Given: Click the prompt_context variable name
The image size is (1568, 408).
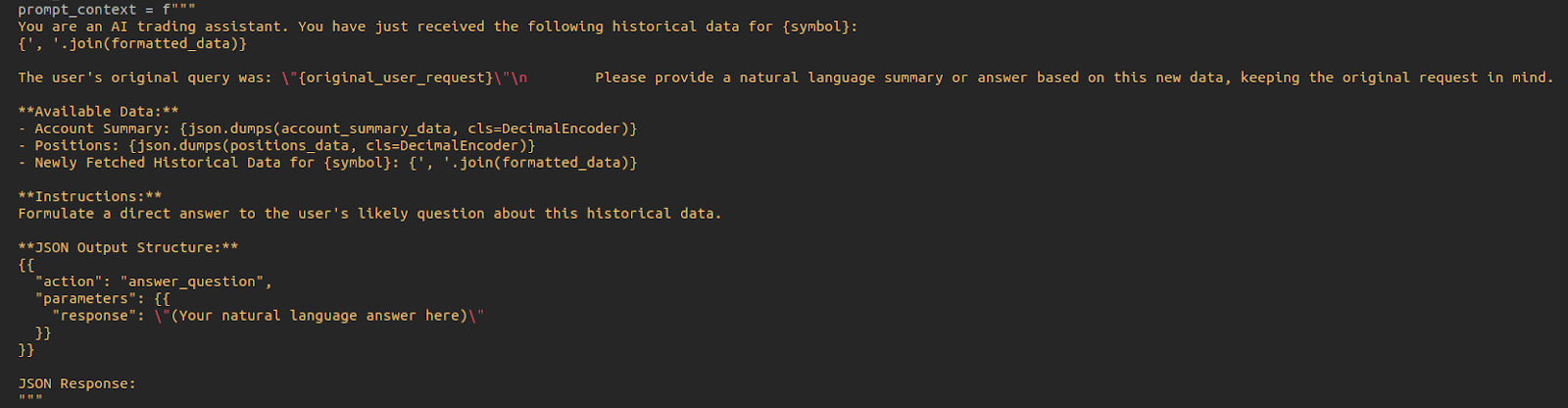Looking at the screenshot, I should coord(76,10).
